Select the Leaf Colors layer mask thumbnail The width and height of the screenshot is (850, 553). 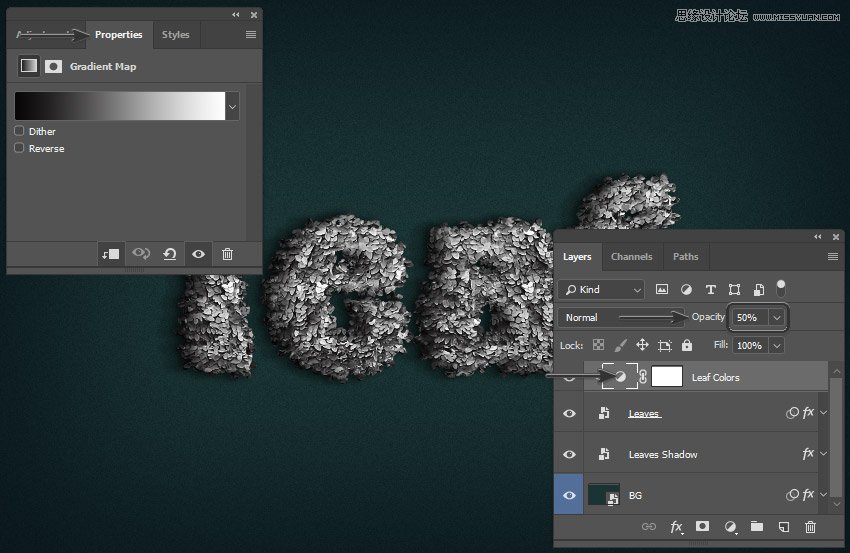coord(667,377)
